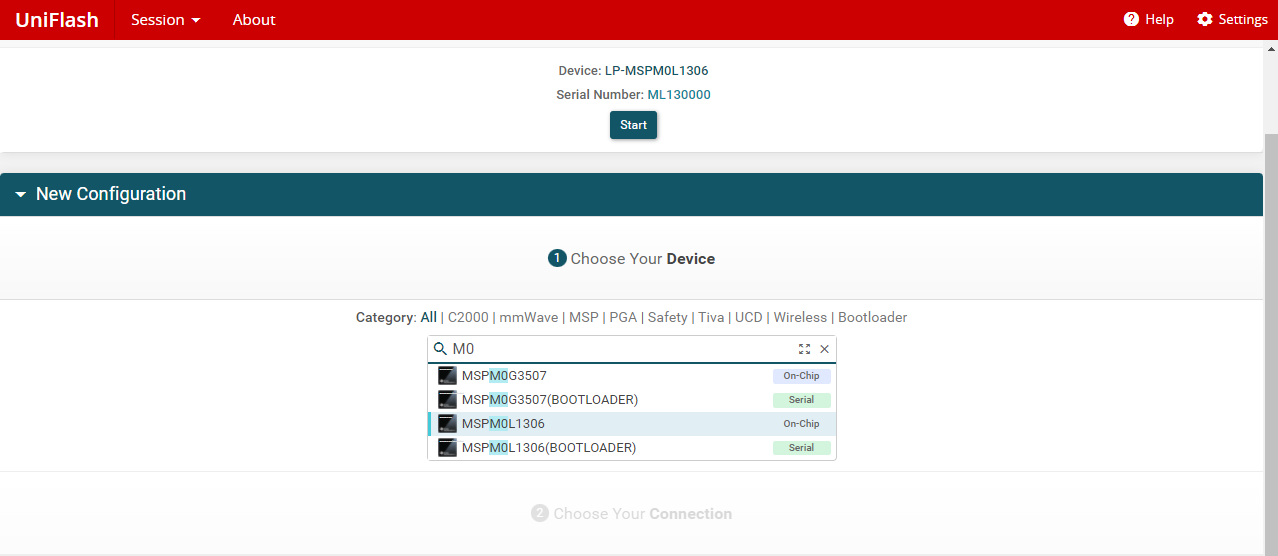Expand the device list fullscreen icon
The height and width of the screenshot is (556, 1278).
805,349
